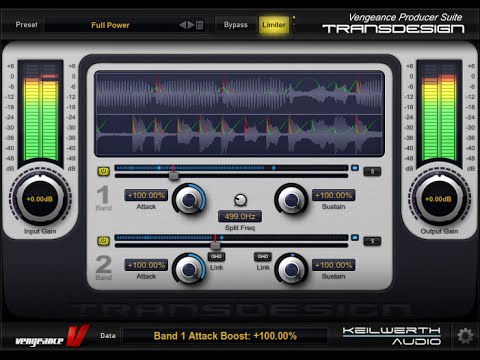Toggle the Attack Link chain button
Image resolution: width=480 pixels, height=360 pixels.
216,256
